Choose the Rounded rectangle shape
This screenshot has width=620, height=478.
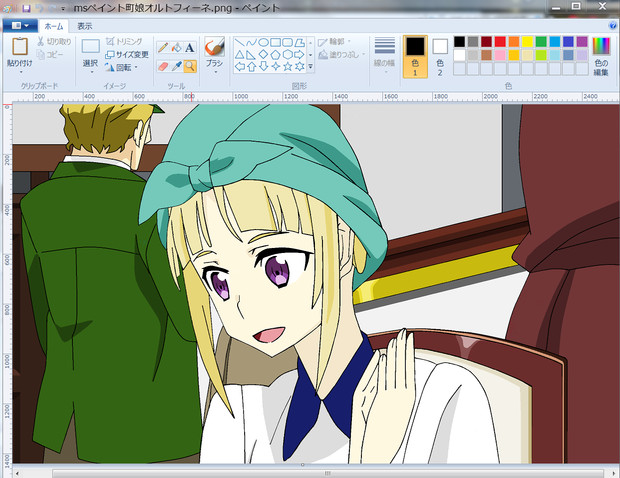coord(287,42)
